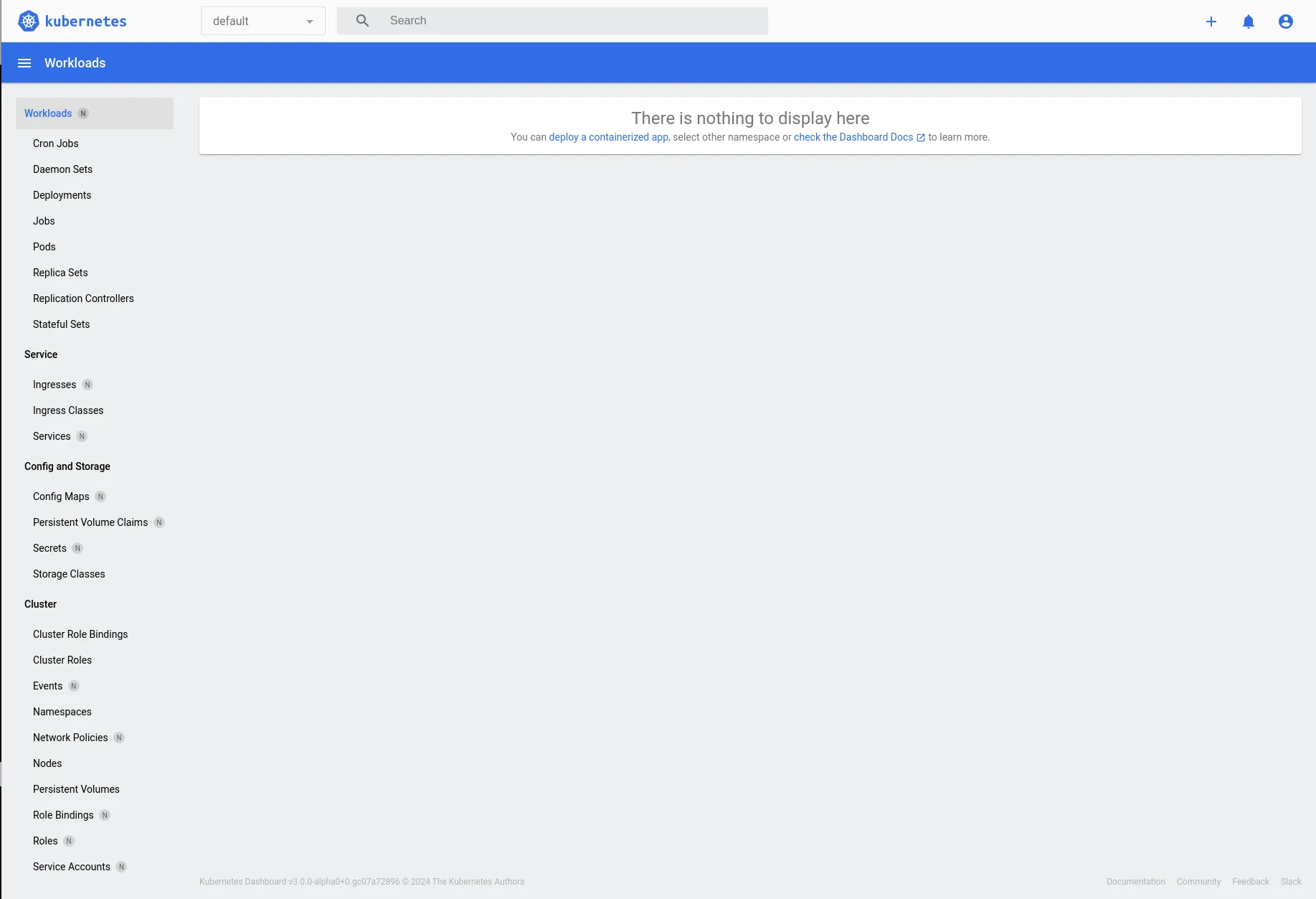Navigate to Services
Screen dimensions: 1316x899
(x=52, y=436)
